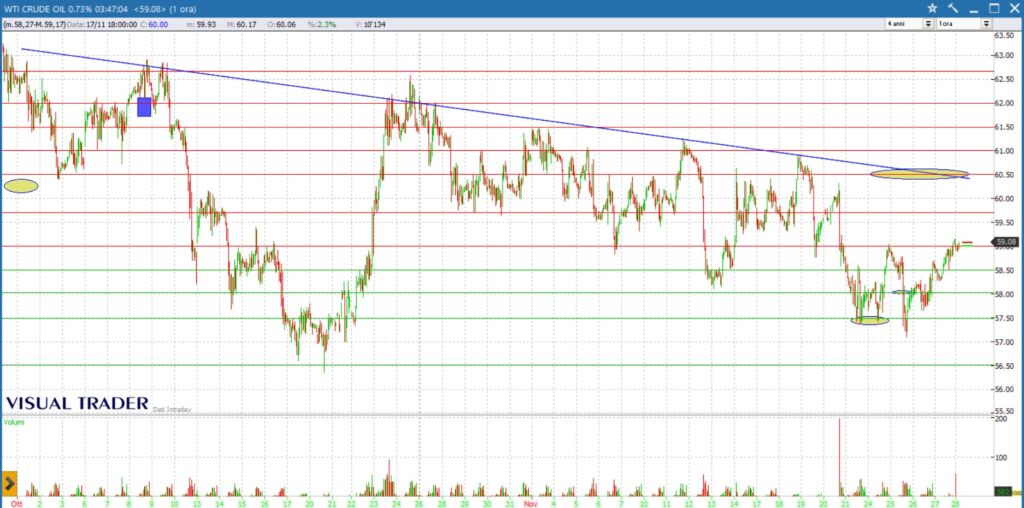
Task: Click the yellow arrow expand button at bottom left
Action: point(9,484)
